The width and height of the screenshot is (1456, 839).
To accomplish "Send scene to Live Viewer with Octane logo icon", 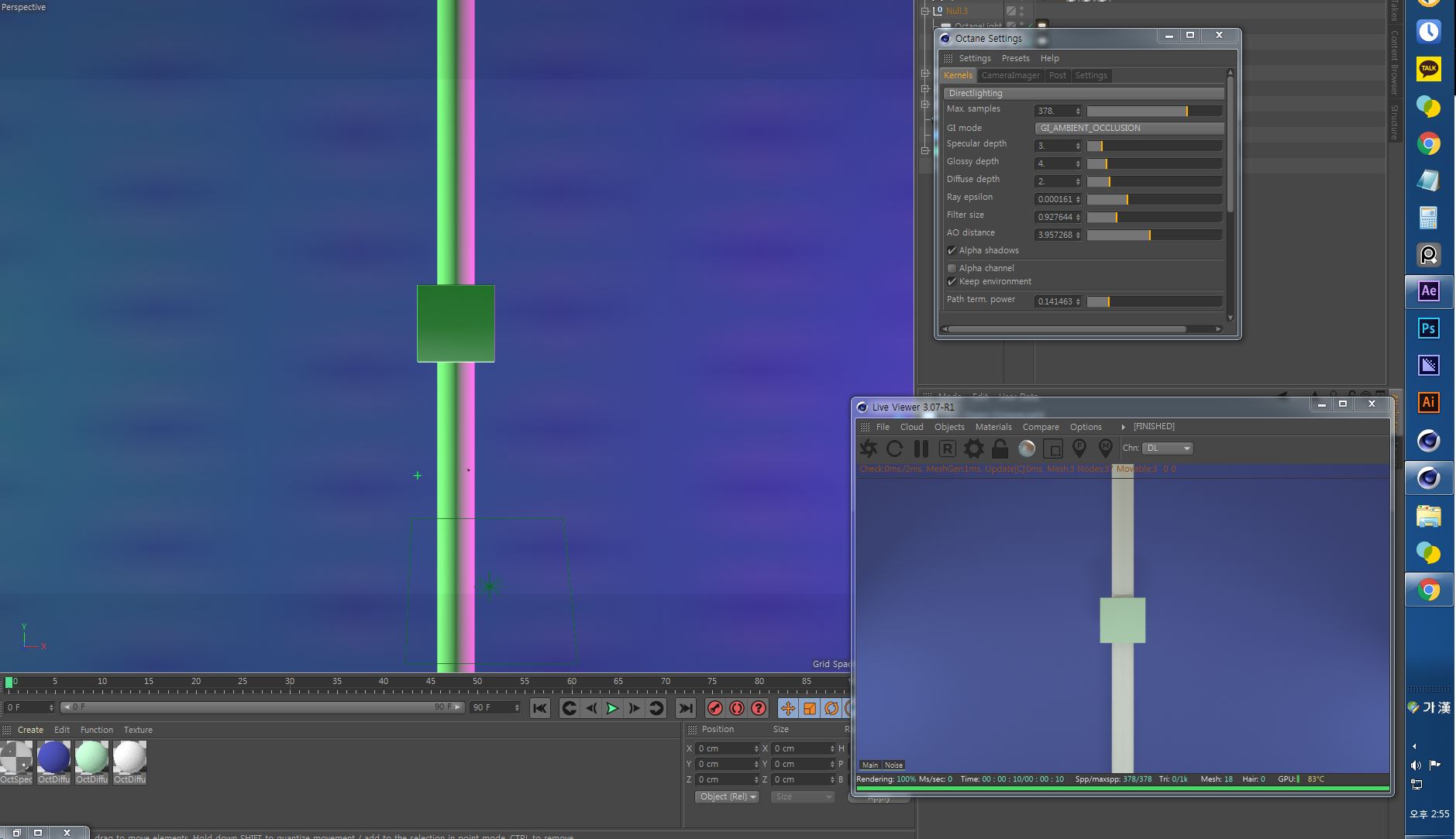I will pyautogui.click(x=869, y=449).
